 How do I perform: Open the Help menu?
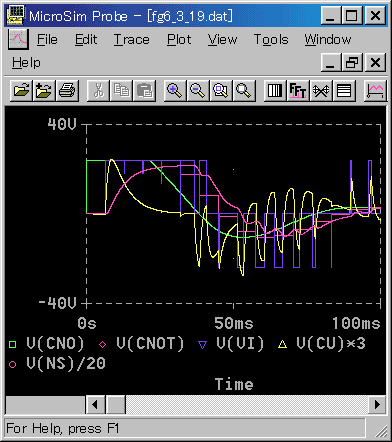tap(26, 63)
